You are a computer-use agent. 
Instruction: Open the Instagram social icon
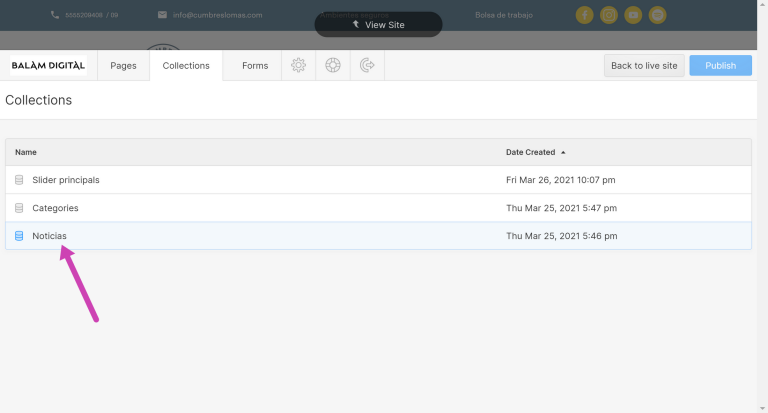click(609, 15)
